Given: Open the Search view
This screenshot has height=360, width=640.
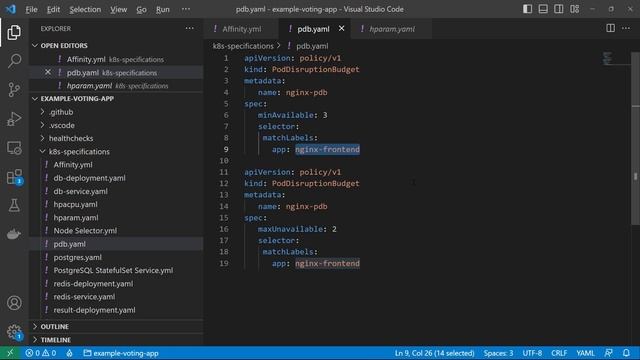Looking at the screenshot, I should (14, 61).
